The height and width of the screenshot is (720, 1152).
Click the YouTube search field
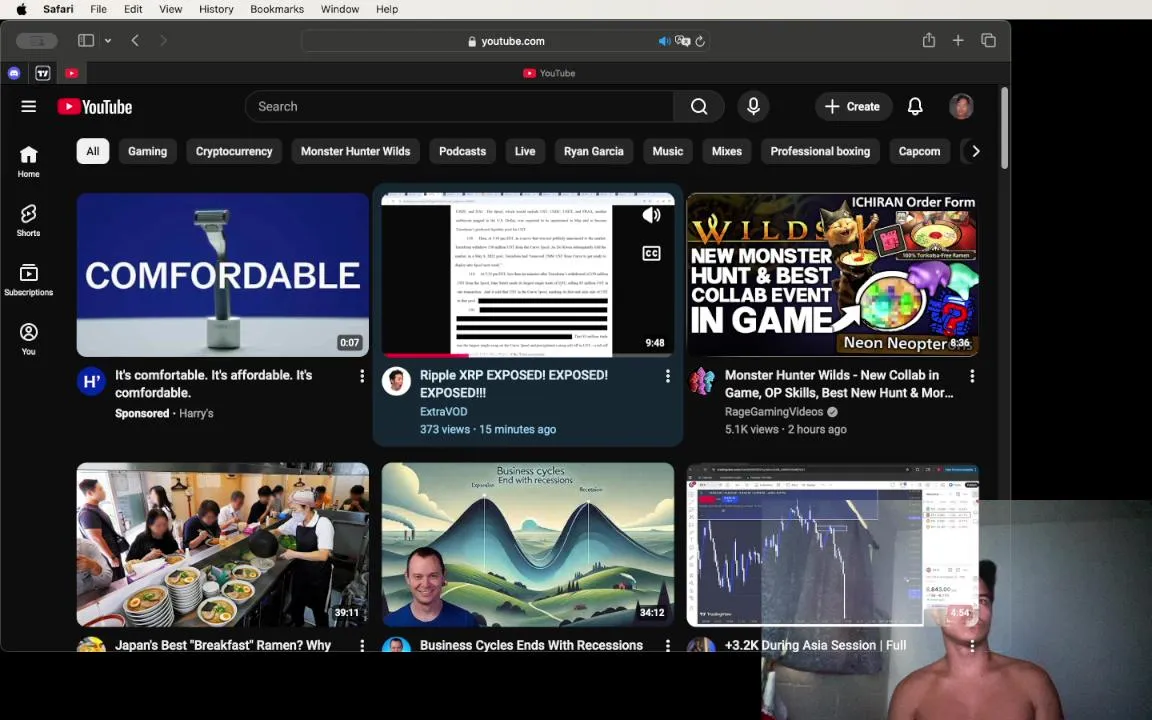459,107
